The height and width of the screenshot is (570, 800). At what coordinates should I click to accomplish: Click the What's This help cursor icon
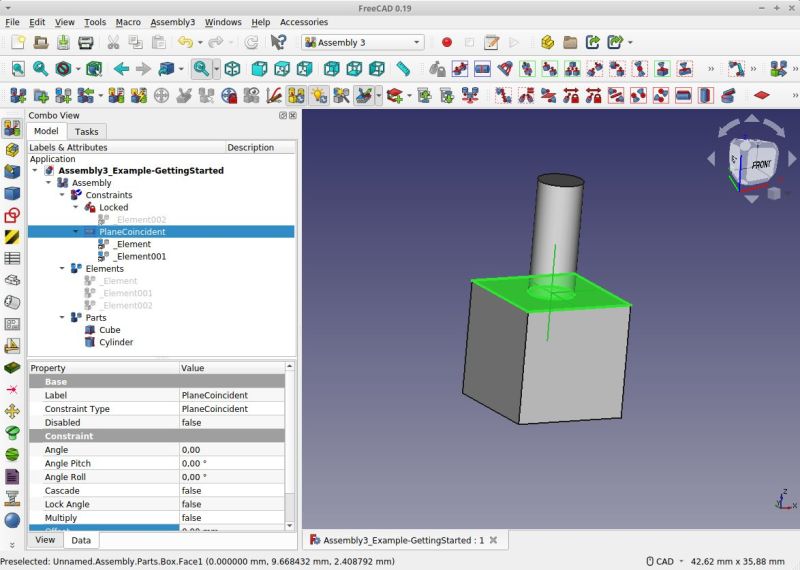tap(278, 42)
